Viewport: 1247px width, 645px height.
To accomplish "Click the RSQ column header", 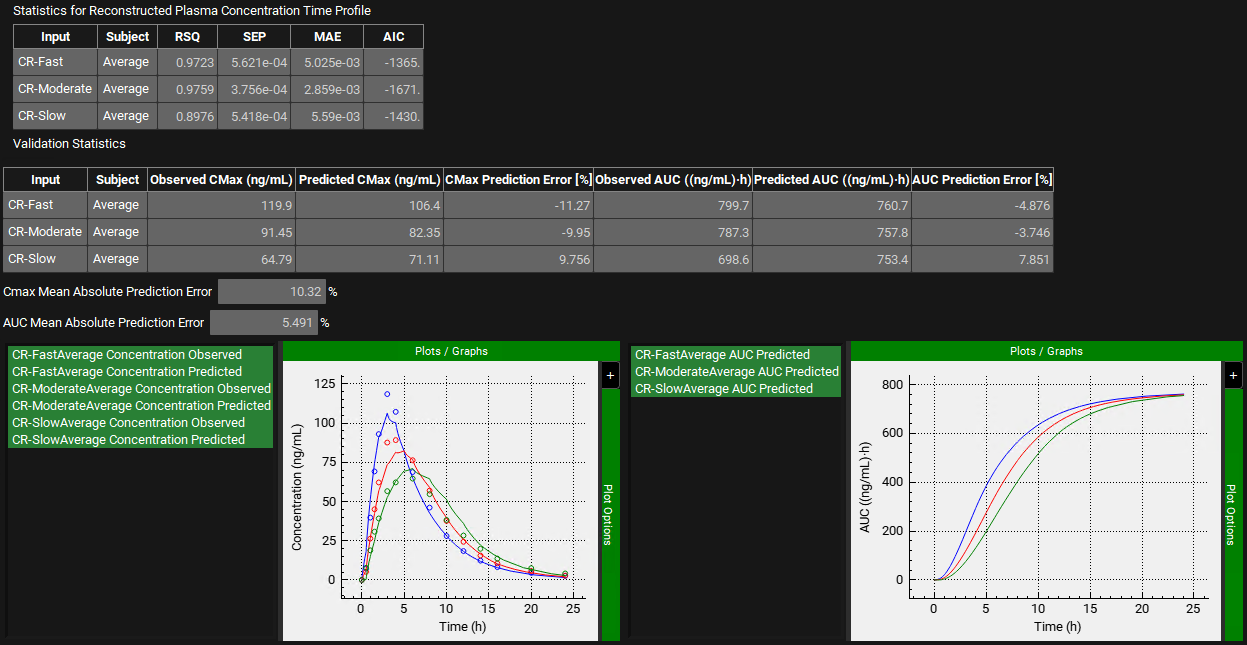I will (187, 37).
